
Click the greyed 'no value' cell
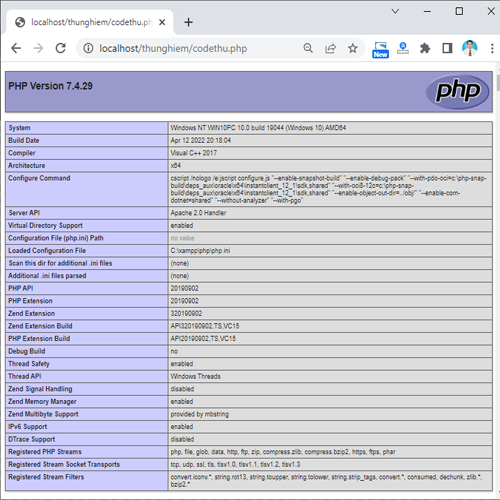point(182,238)
